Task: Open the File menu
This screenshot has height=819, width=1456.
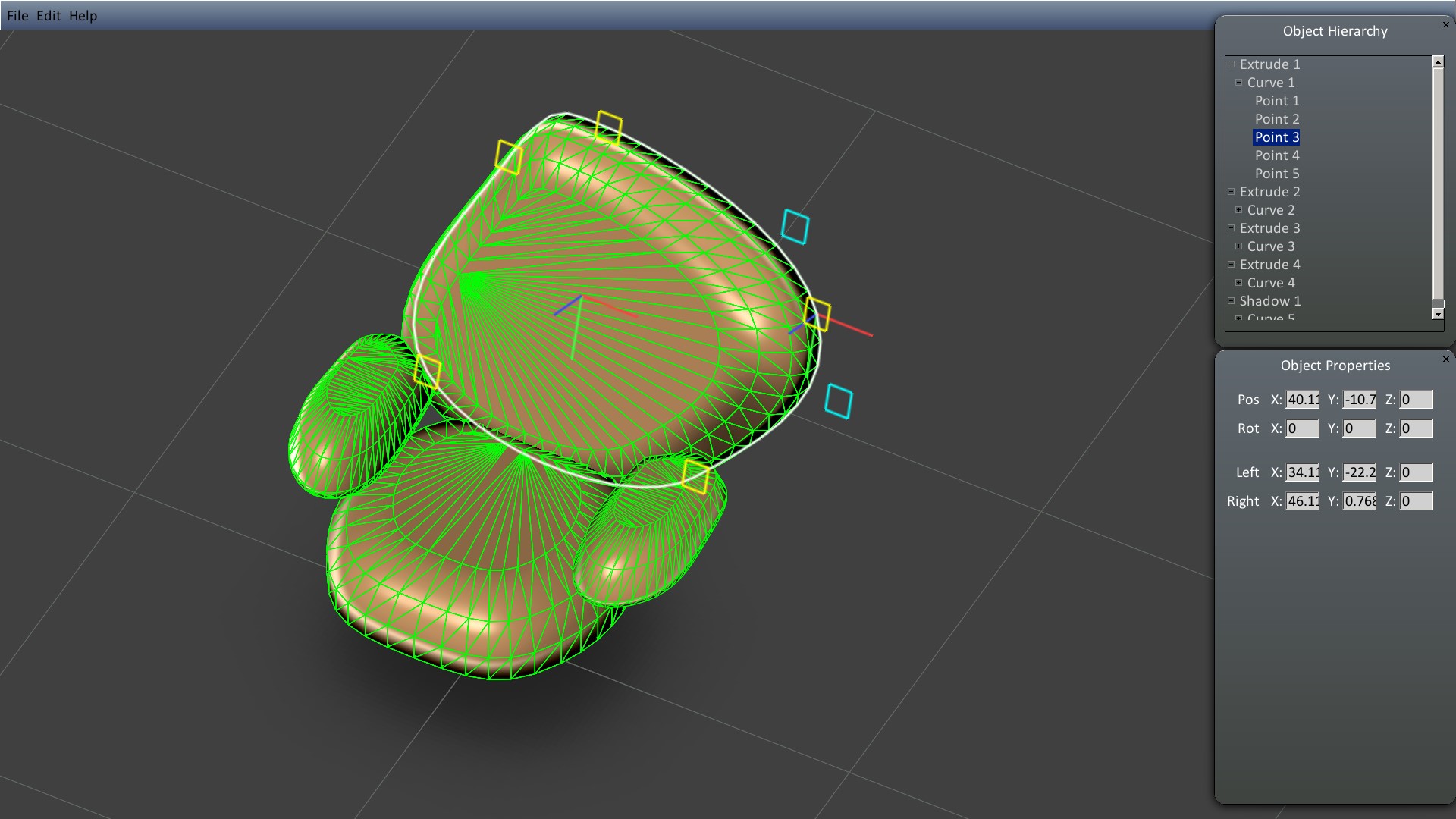Action: click(x=17, y=16)
